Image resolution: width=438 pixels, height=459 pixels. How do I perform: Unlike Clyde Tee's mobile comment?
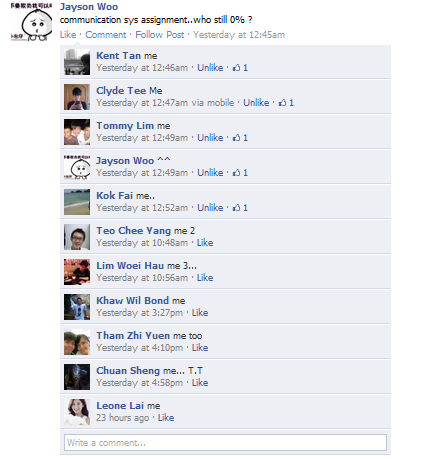coord(256,103)
